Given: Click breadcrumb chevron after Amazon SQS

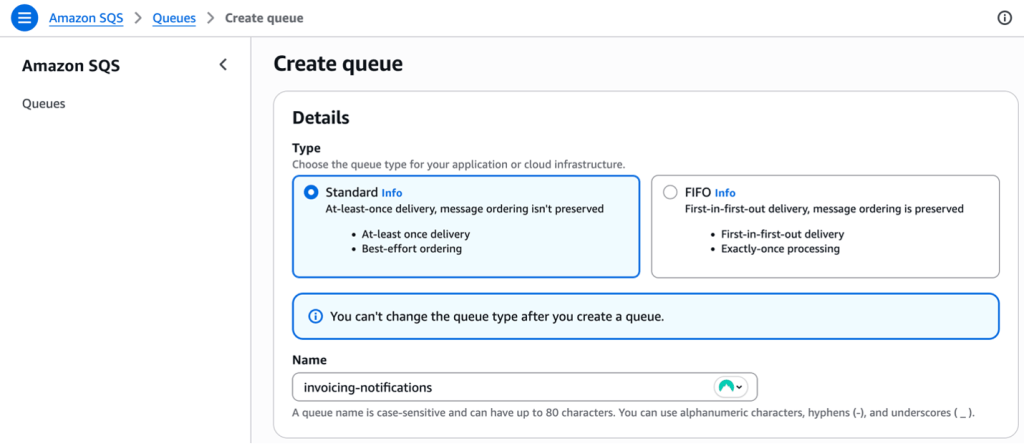Looking at the screenshot, I should [138, 18].
